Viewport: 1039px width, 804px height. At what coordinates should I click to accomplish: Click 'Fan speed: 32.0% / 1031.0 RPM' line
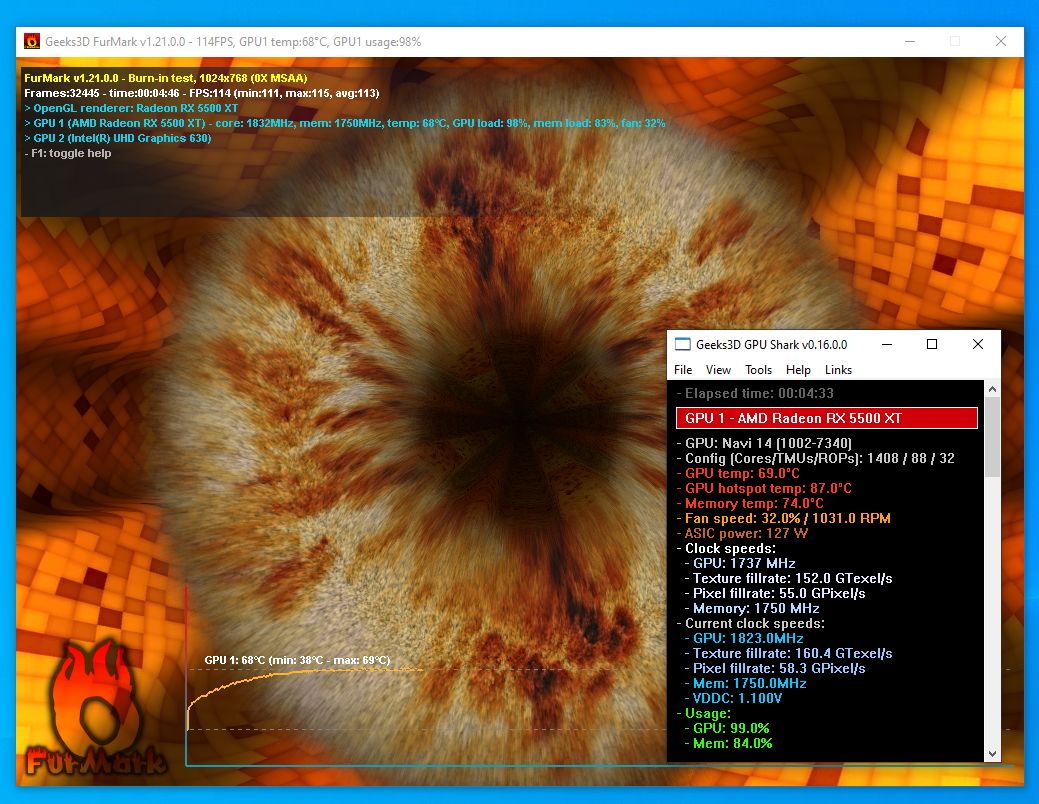pos(783,518)
